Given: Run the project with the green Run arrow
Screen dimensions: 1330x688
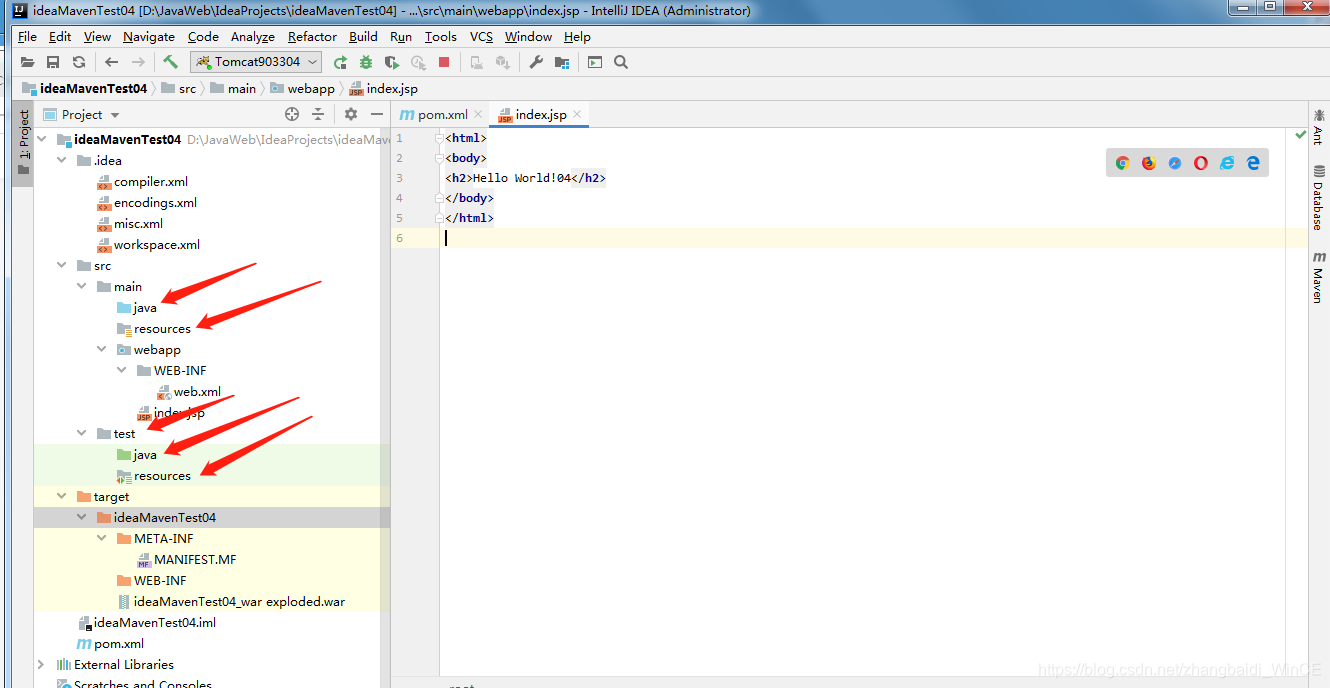Looking at the screenshot, I should click(340, 62).
